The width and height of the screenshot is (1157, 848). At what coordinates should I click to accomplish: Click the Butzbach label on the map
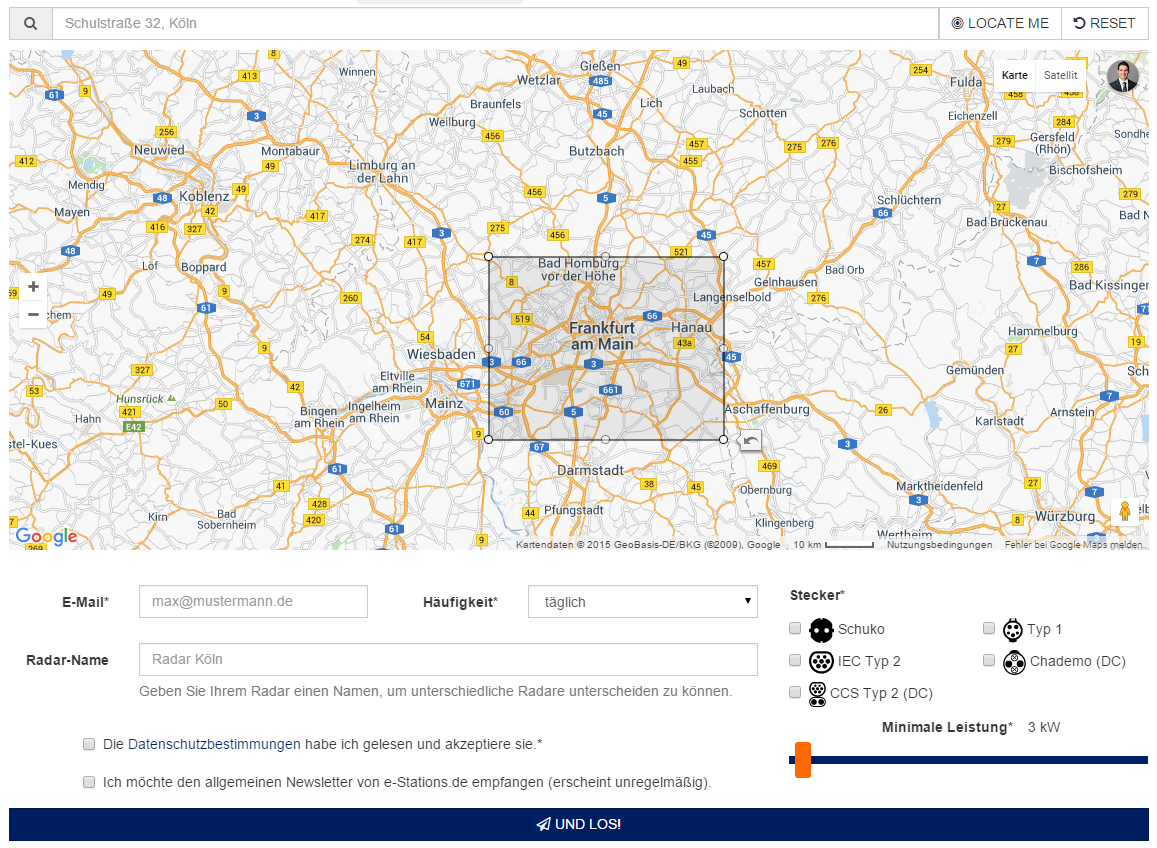pos(596,151)
